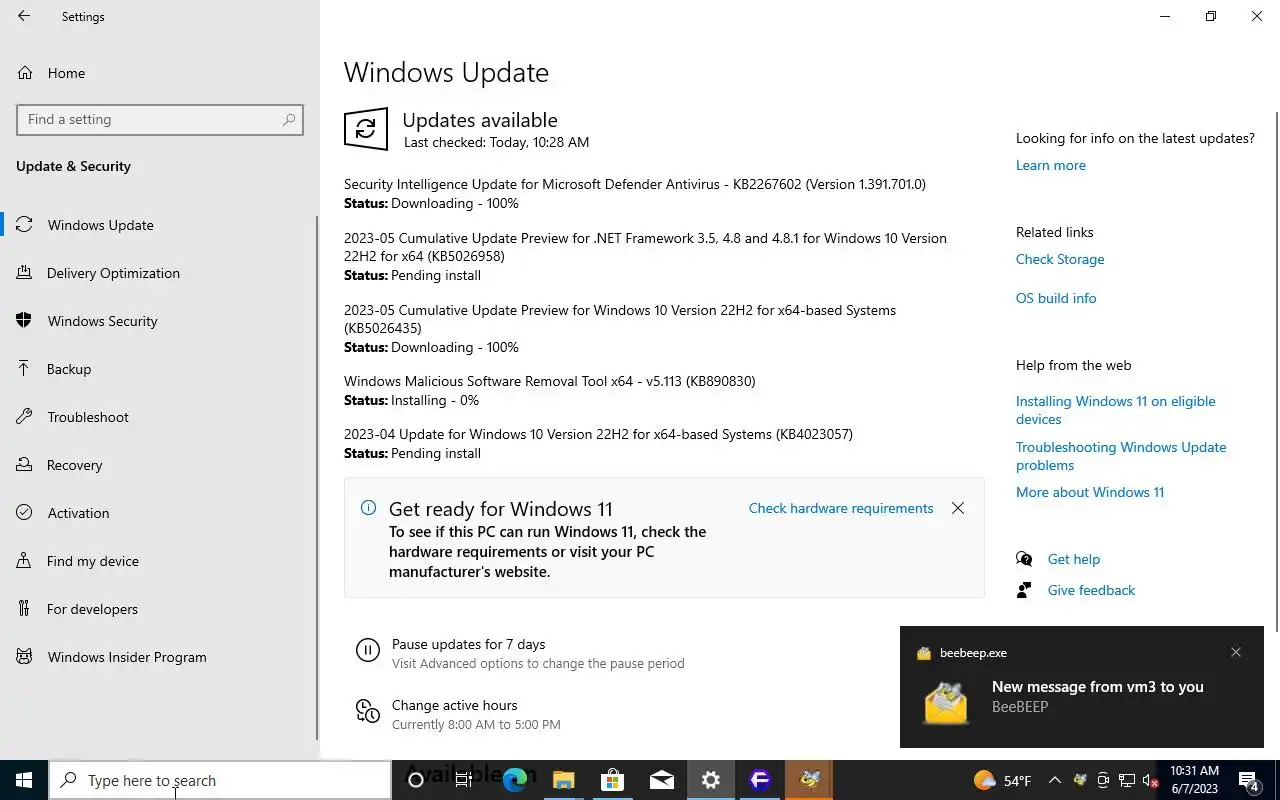
Task: Open Activation settings
Action: [160, 513]
